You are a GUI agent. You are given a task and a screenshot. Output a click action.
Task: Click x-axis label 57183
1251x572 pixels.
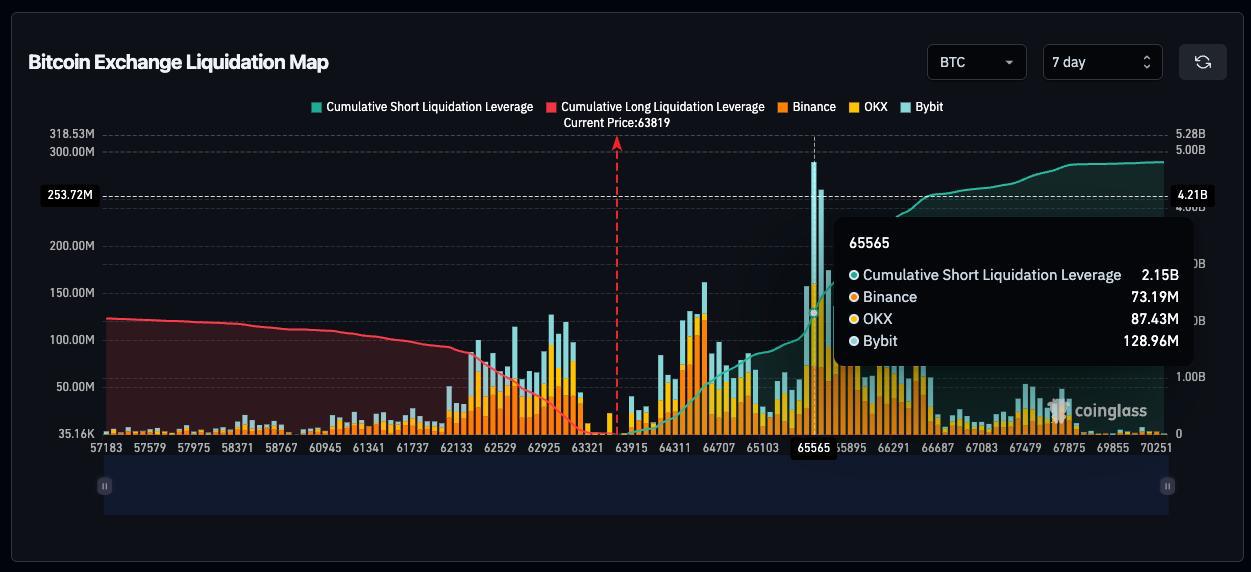pos(106,448)
